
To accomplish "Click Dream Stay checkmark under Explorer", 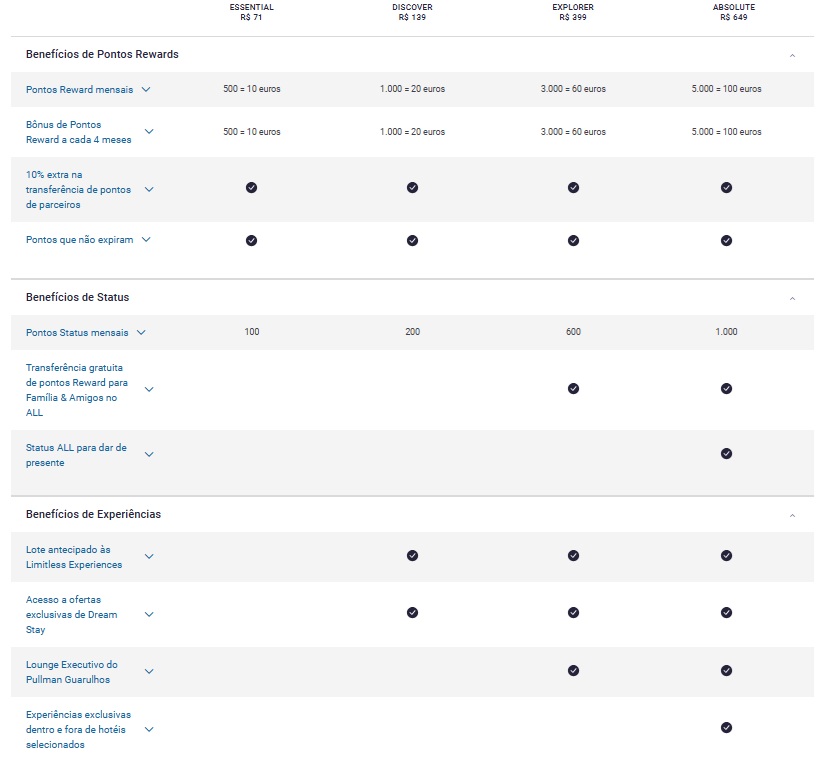I will point(573,613).
